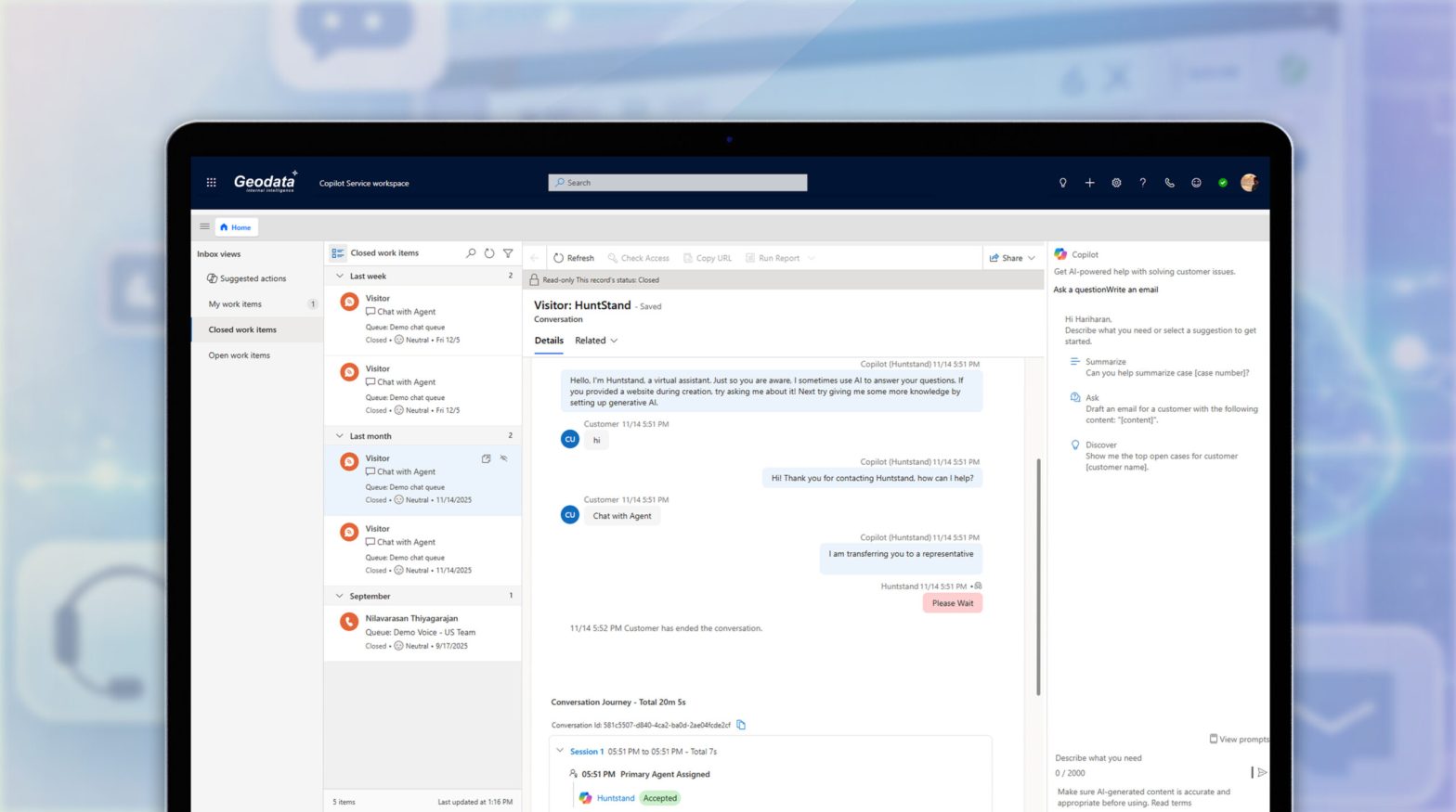
Task: Click the Nilavarasan phone call avatar icon
Action: (349, 622)
